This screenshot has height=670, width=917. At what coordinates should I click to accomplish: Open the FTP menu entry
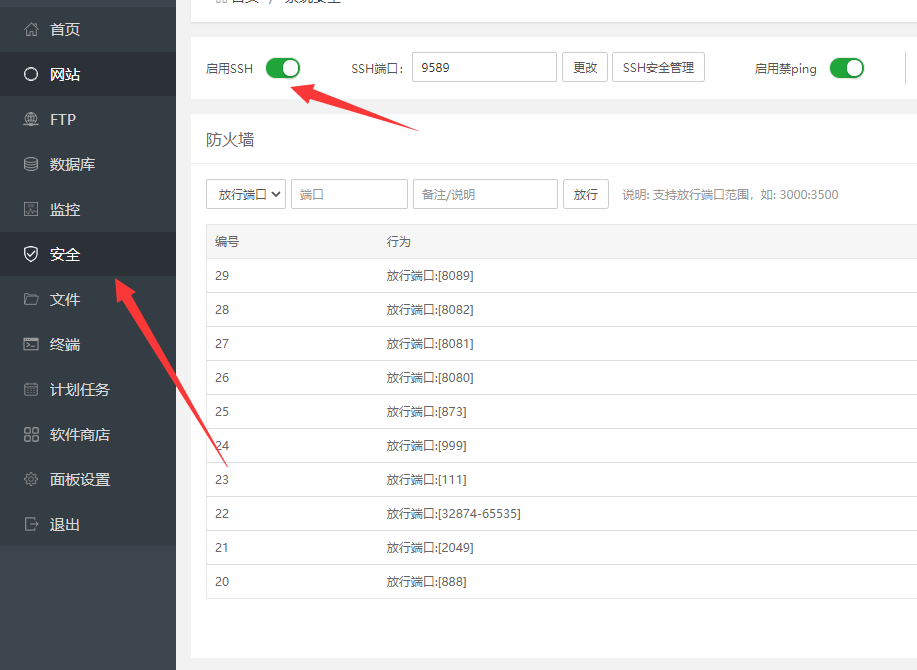[x=88, y=119]
